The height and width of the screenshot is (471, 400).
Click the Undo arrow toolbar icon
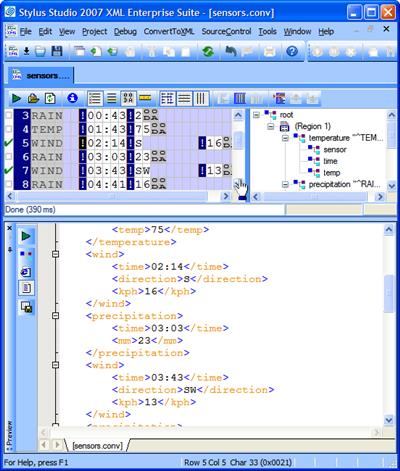coord(231,51)
